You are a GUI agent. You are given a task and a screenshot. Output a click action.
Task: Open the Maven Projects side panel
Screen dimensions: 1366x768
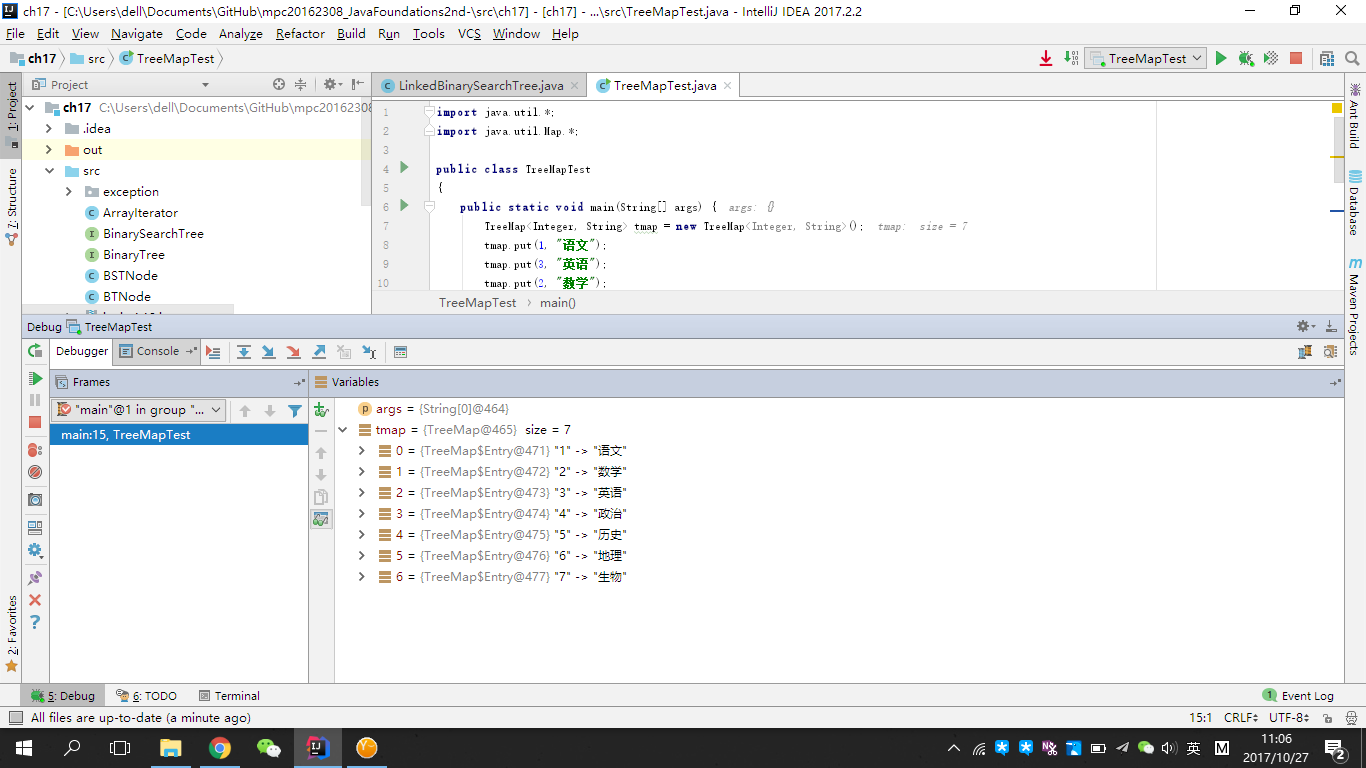[x=1354, y=305]
